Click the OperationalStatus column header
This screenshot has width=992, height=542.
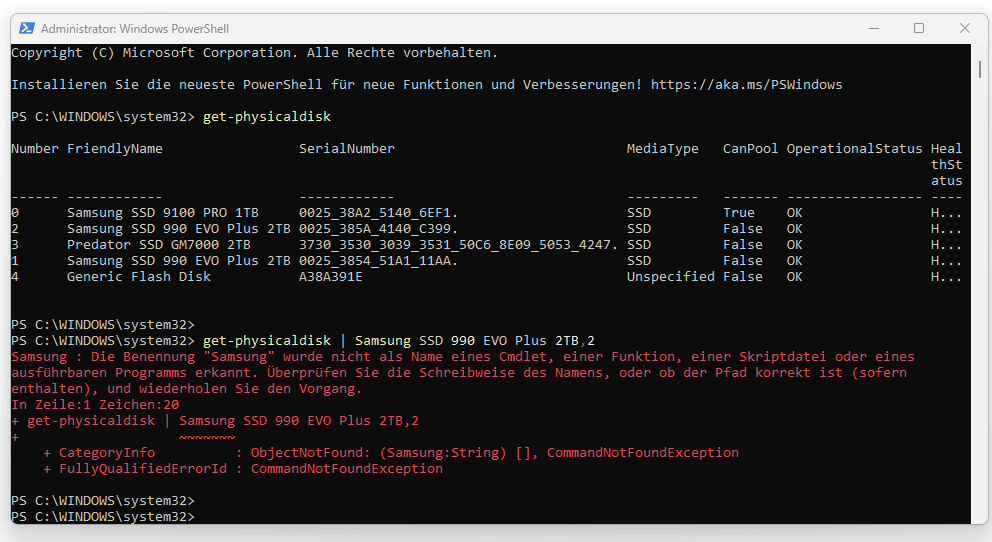tap(854, 149)
